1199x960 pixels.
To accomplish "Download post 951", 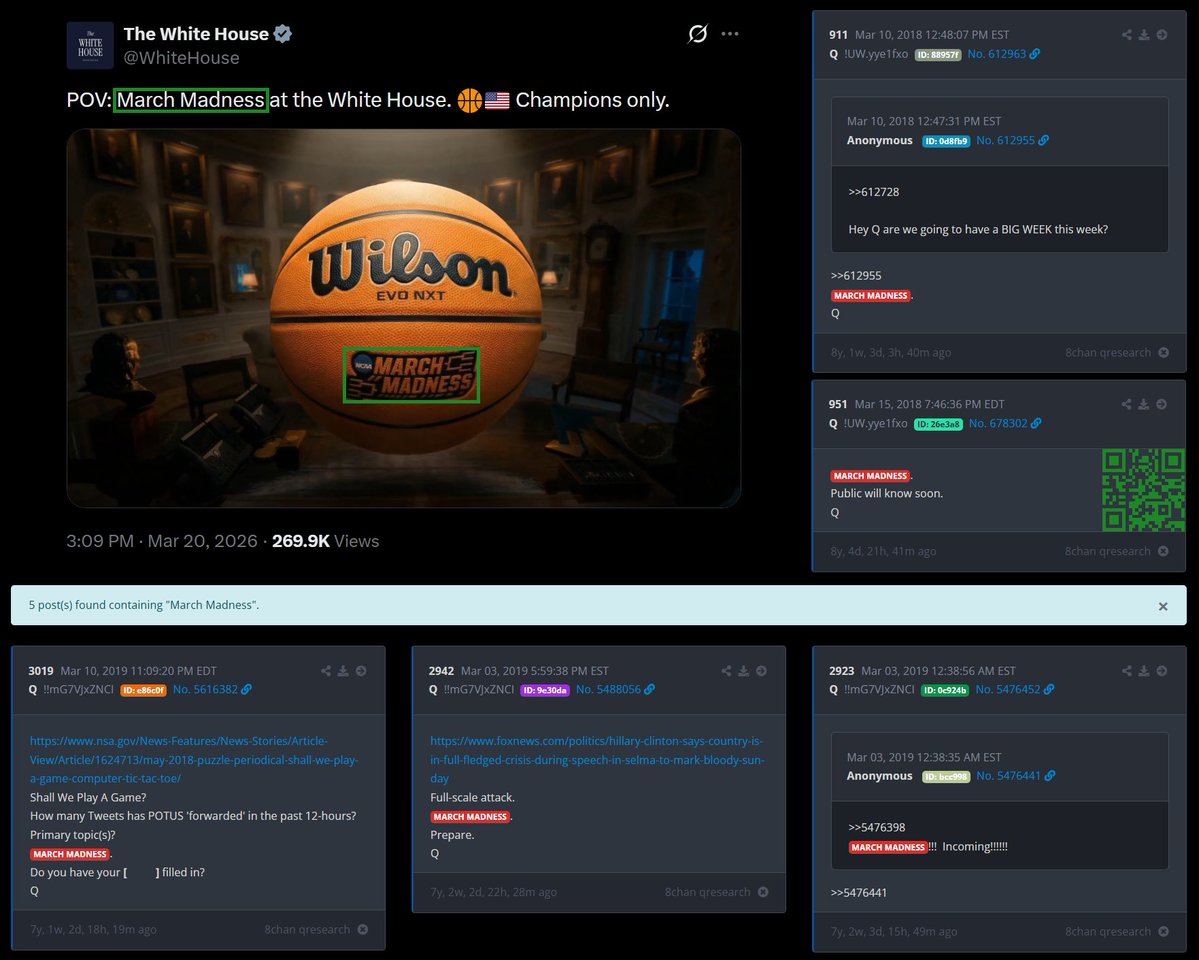I will coord(1144,404).
